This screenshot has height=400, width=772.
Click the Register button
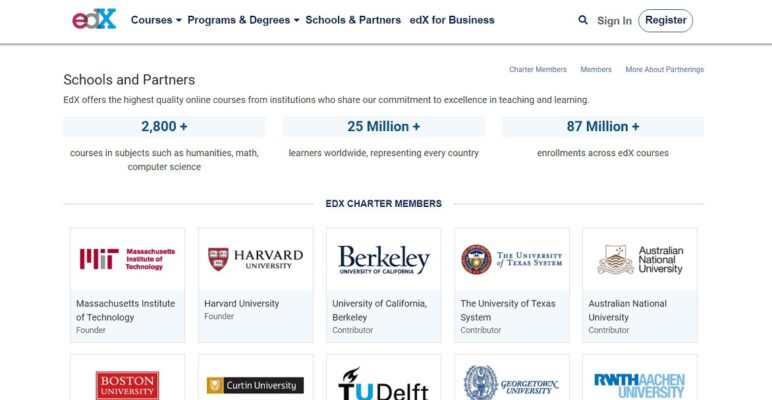click(665, 20)
